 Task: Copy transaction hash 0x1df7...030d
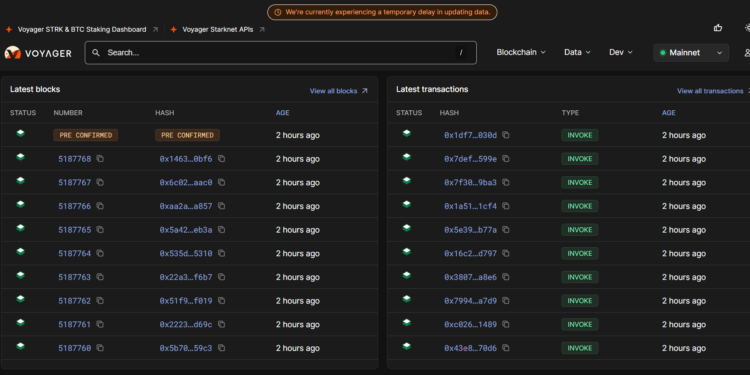coord(506,135)
